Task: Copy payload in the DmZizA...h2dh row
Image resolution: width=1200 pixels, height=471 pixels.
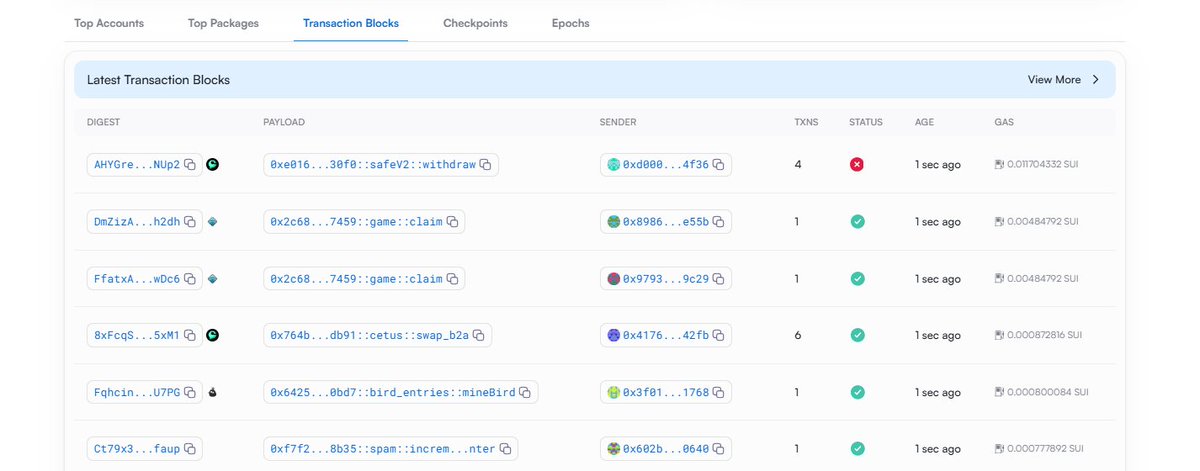Action: point(452,221)
